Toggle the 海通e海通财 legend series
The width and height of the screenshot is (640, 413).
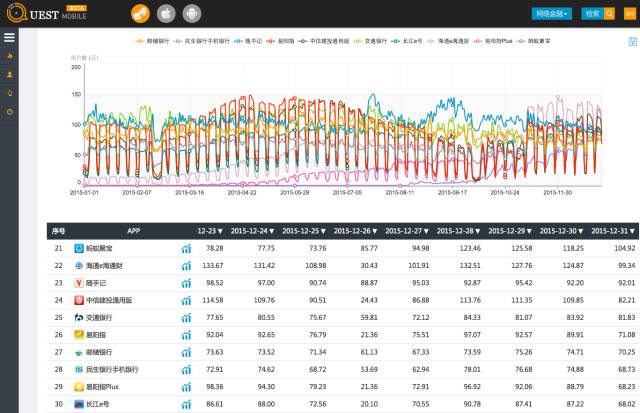tap(448, 41)
